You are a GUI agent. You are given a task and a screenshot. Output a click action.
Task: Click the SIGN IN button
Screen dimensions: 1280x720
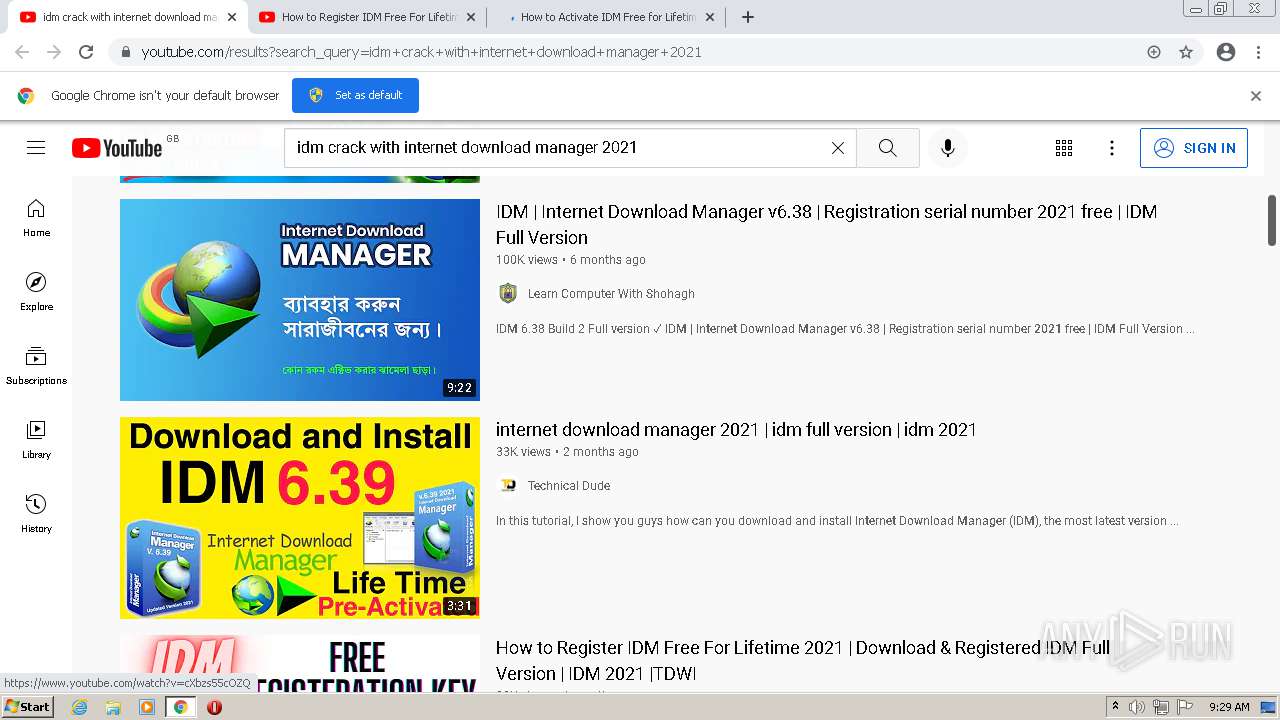point(1194,148)
